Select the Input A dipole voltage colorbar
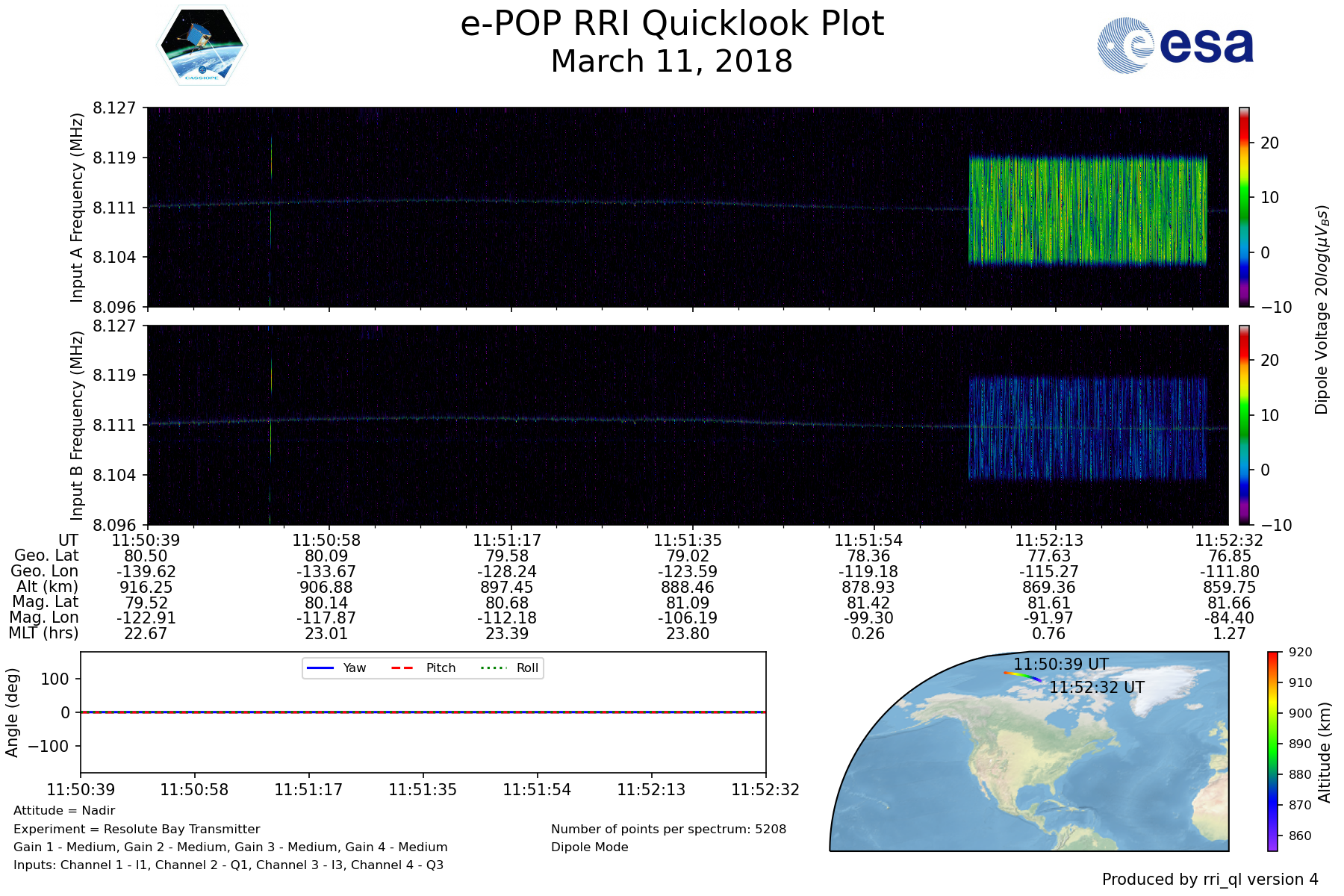This screenshot has height=896, width=1344. [x=1245, y=207]
